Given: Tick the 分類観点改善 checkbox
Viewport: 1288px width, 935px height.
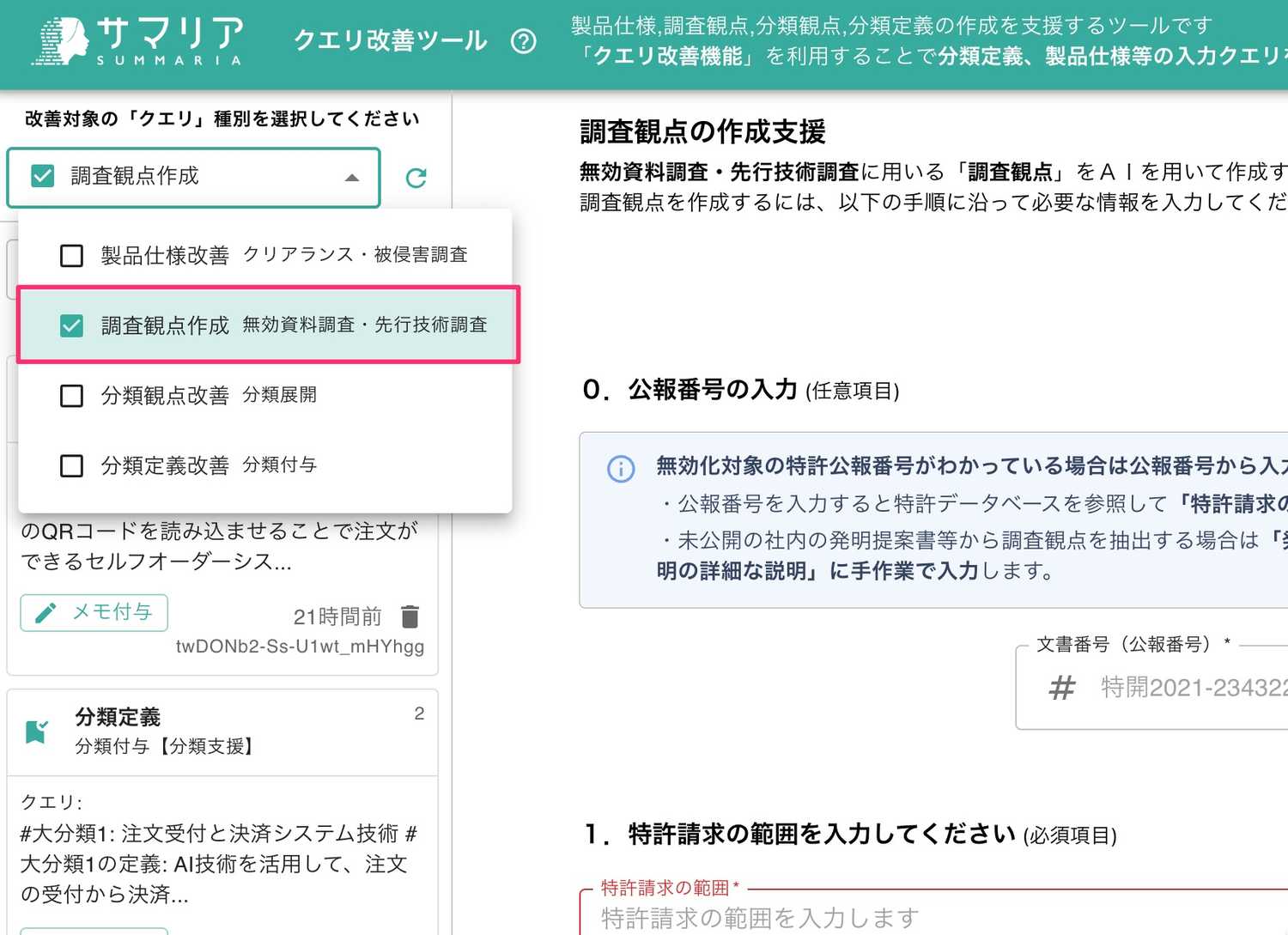Looking at the screenshot, I should (71, 396).
